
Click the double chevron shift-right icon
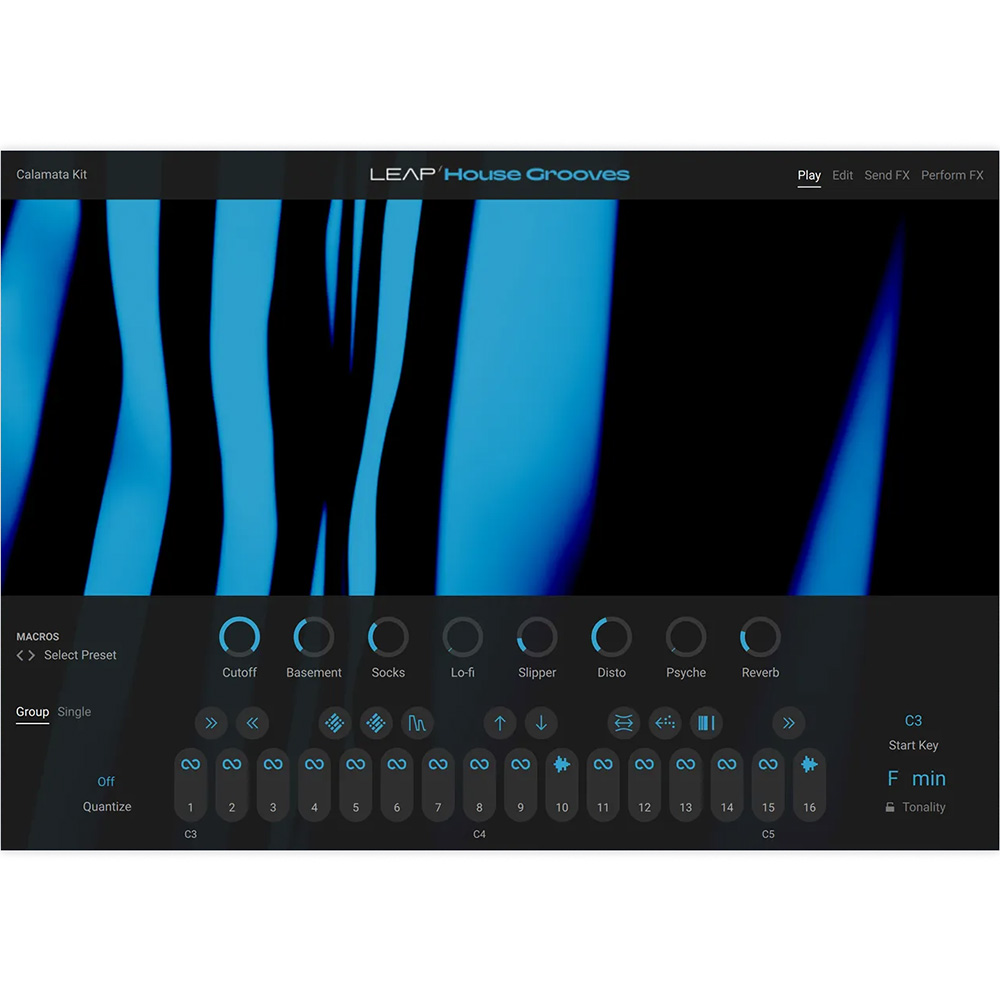pos(788,723)
